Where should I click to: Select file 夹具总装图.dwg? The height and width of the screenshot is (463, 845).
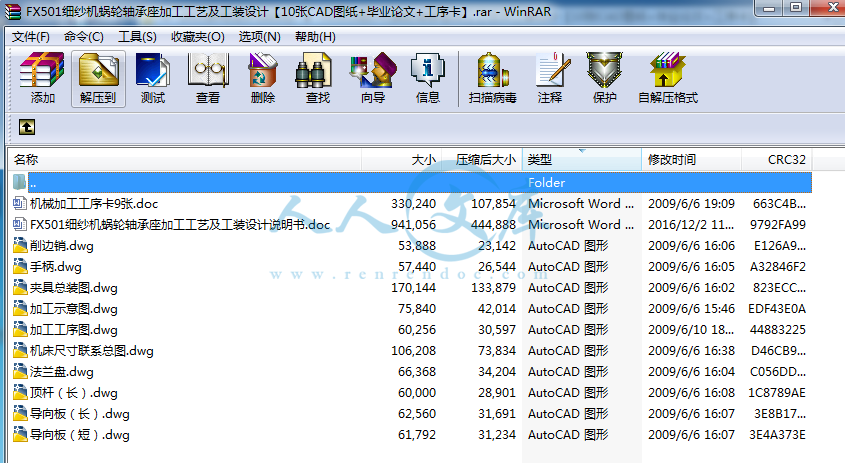click(73, 288)
